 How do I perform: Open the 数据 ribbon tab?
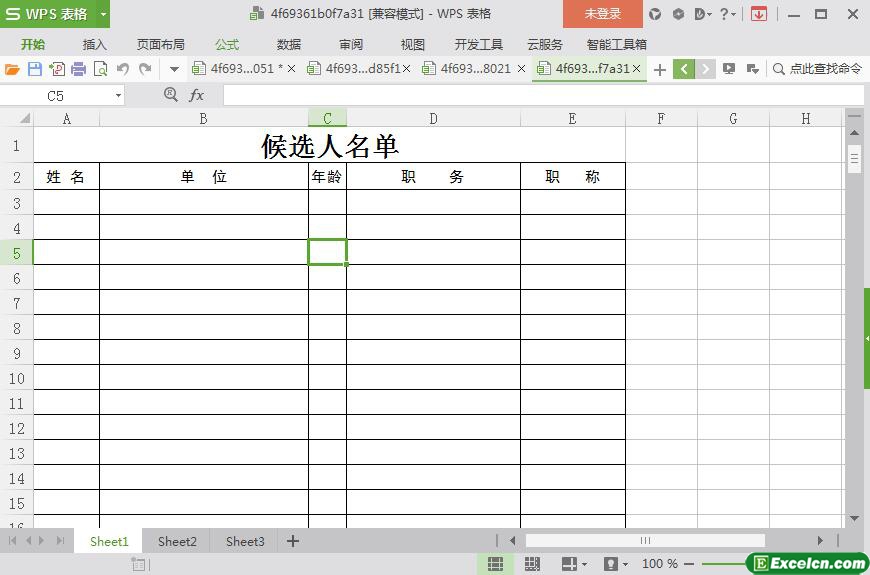[x=289, y=44]
